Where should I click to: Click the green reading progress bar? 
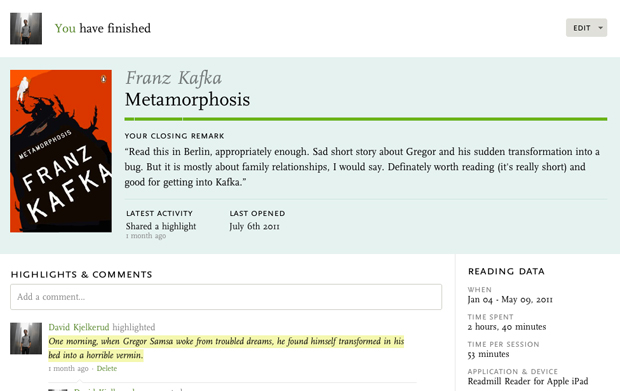tap(366, 119)
